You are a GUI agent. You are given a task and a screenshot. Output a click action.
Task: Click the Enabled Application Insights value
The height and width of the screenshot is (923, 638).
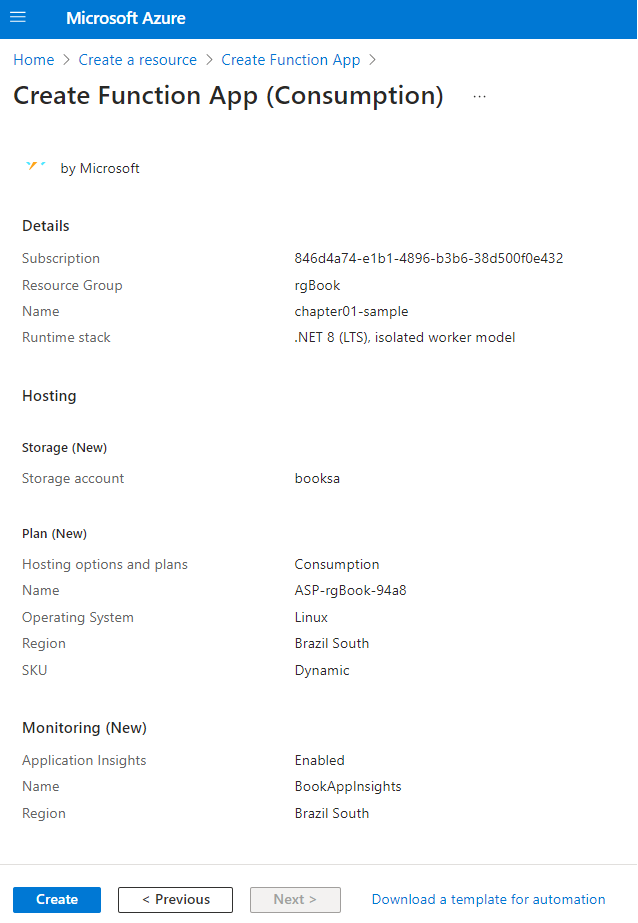tap(319, 760)
